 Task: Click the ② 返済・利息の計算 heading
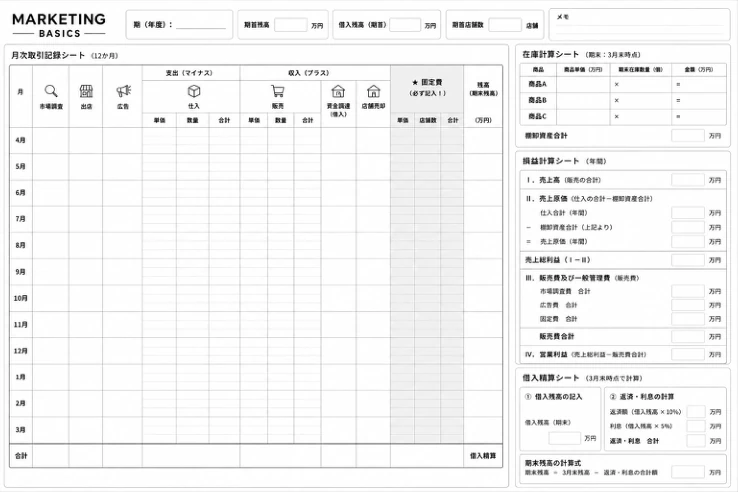(x=642, y=397)
